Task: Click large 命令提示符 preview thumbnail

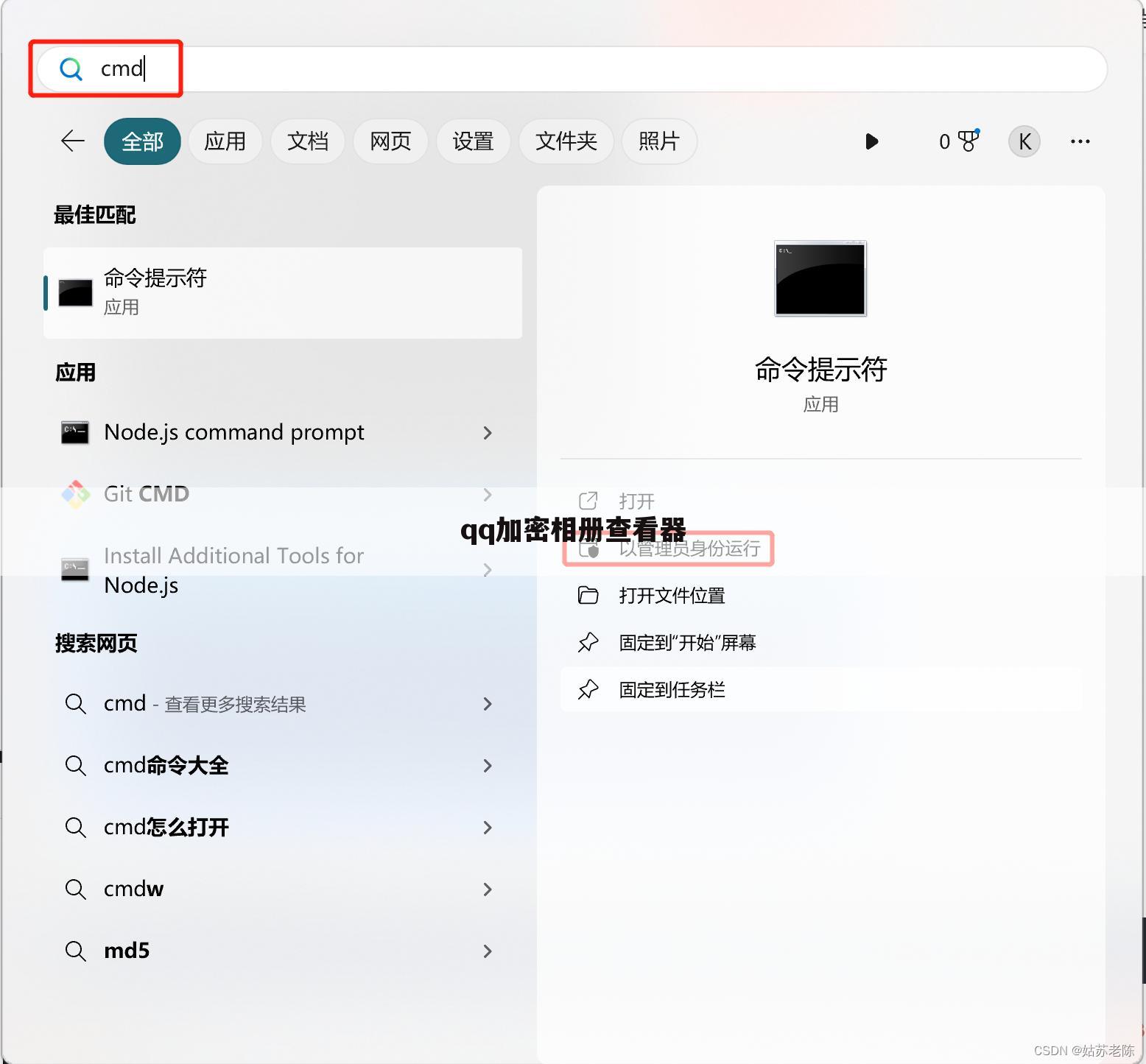Action: (x=820, y=278)
